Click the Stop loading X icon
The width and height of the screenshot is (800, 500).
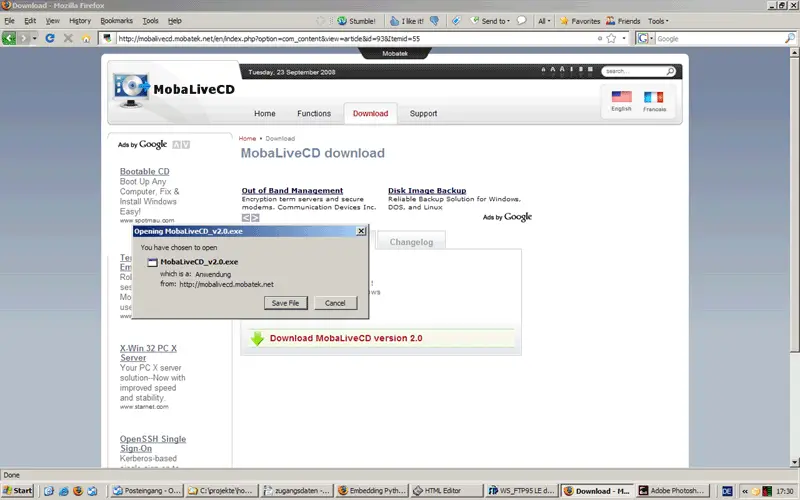[68, 38]
